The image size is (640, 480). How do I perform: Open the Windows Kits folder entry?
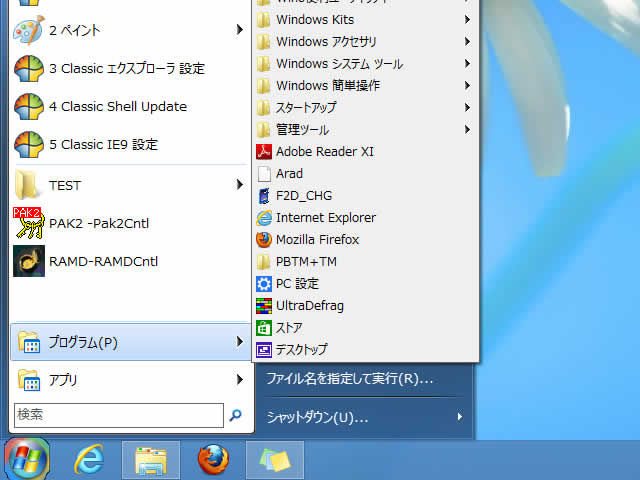pos(365,19)
